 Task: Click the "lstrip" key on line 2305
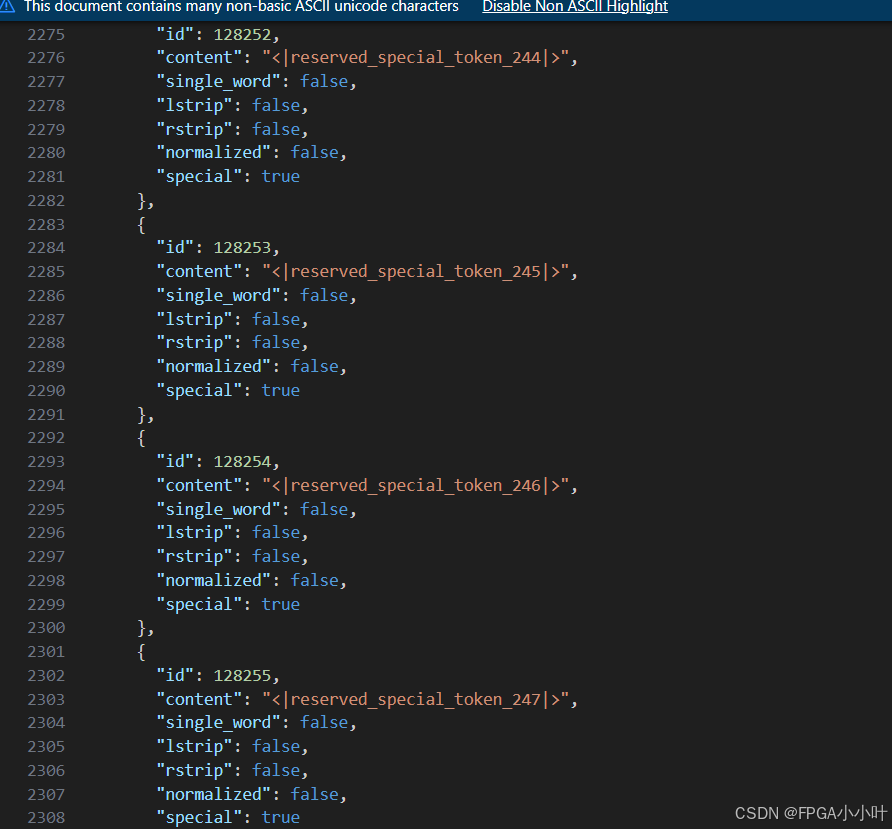pyautogui.click(x=196, y=746)
